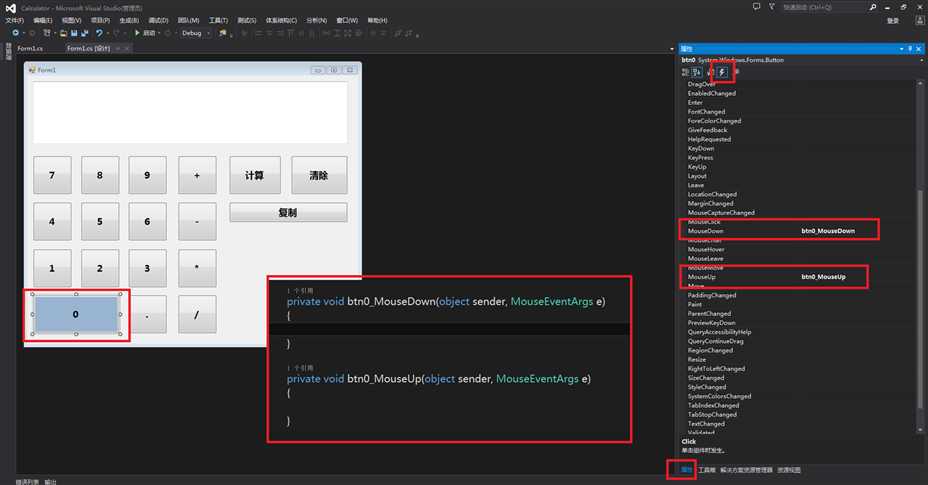Click the 计算 button on Form1
Viewport: 928px width, 485px height.
click(x=255, y=175)
